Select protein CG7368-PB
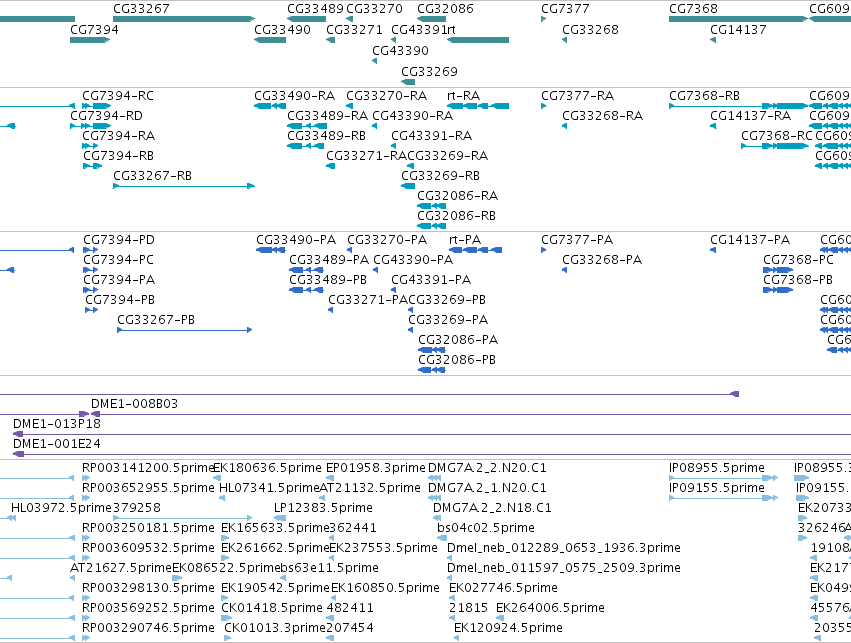This screenshot has width=851, height=643. click(778, 290)
